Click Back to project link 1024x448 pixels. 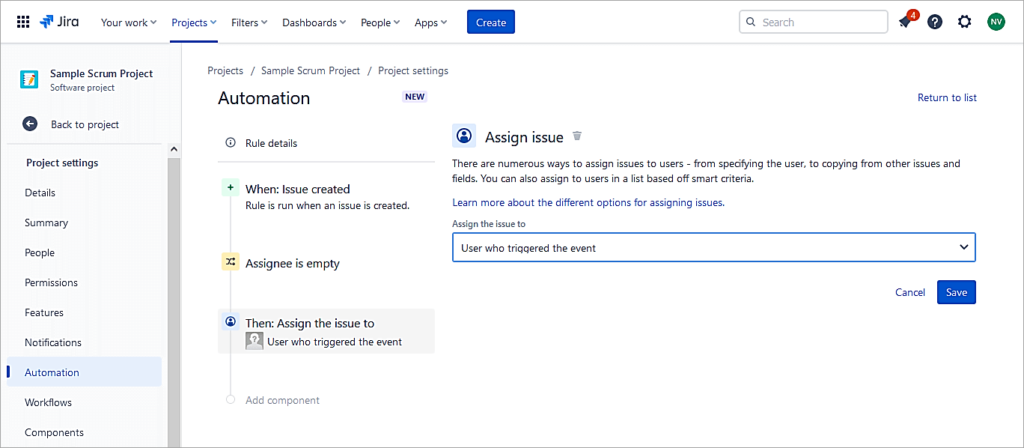click(x=85, y=124)
